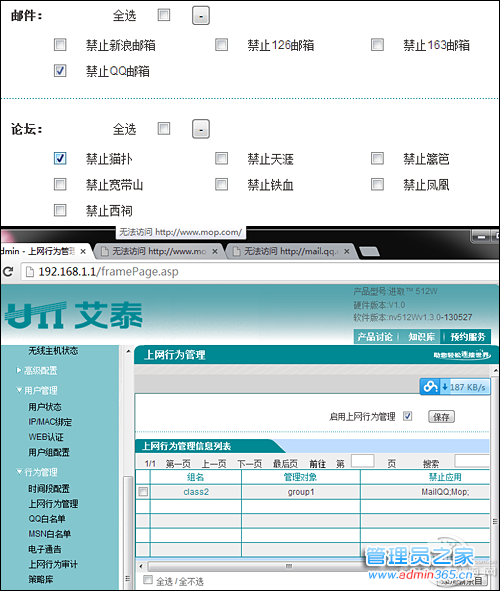This screenshot has height=591, width=500.
Task: Select the class2 row checkbox
Action: (x=143, y=491)
